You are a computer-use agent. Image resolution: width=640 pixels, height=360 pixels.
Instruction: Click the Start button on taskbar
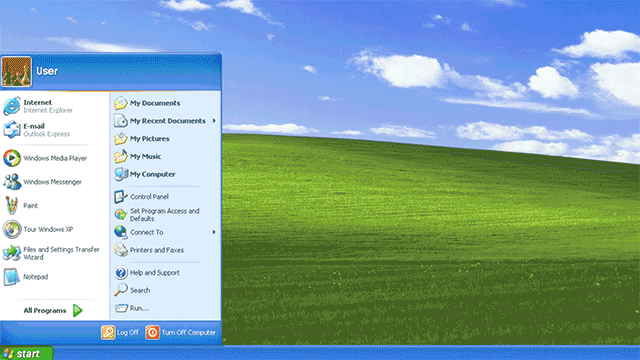[27, 353]
